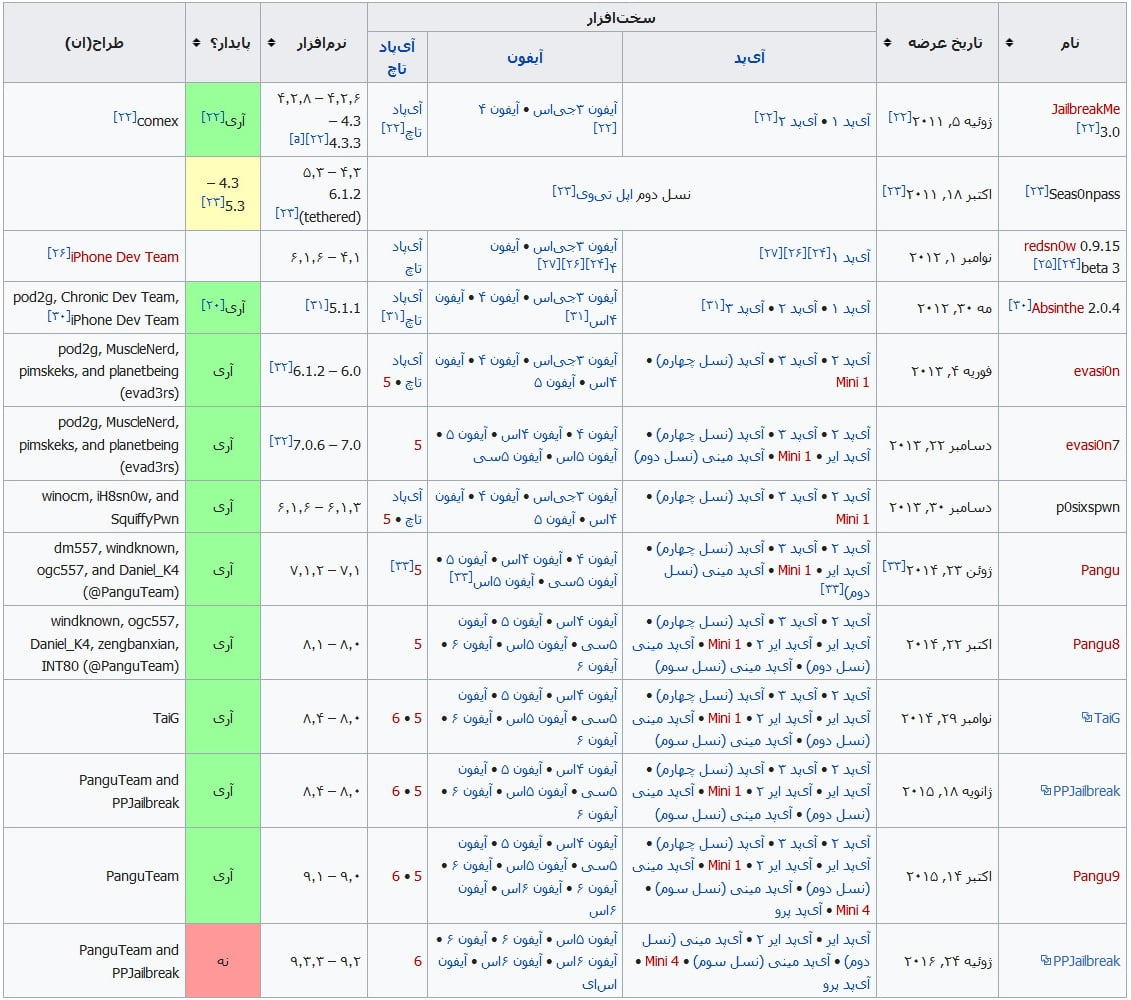Select the 'نسل دوم اپل تی‌وی' cell
1131x1000 pixels.
tap(622, 193)
